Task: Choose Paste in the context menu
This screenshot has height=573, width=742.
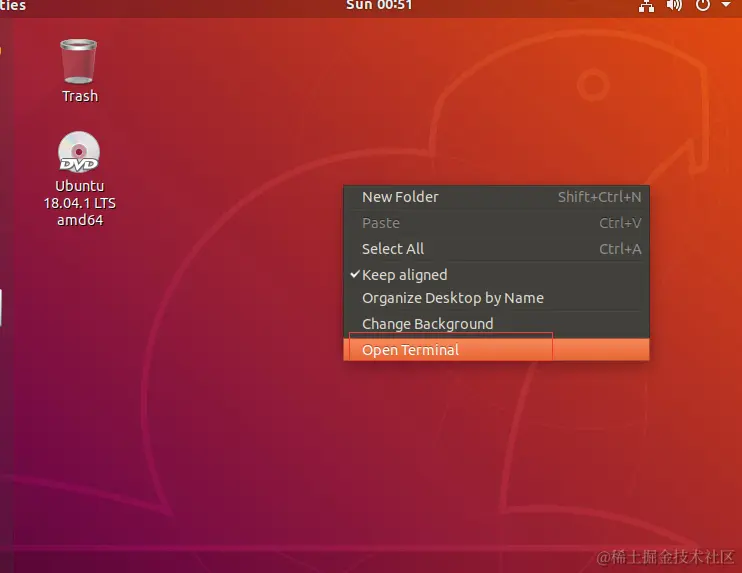Action: click(496, 223)
